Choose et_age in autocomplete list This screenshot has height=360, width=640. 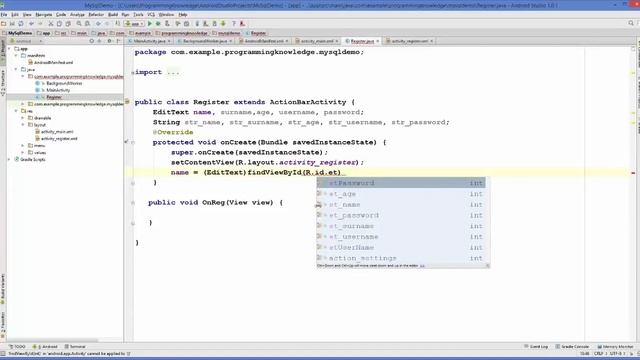coord(401,194)
